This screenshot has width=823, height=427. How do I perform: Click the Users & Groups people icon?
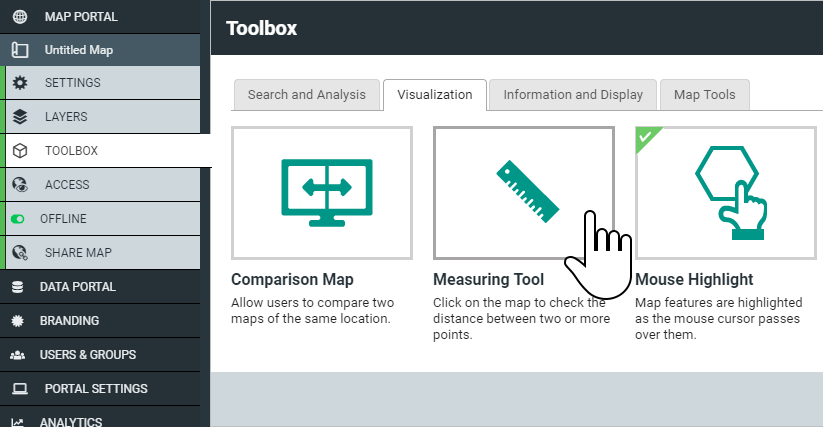[17, 355]
